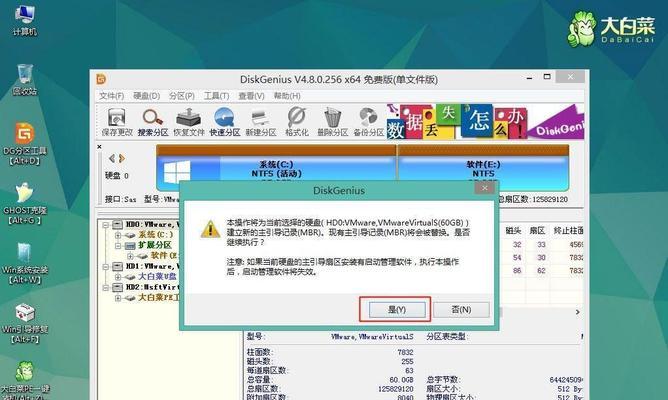This screenshot has width=668, height=400.
Task: Click the 删除分区 trash icon
Action: pyautogui.click(x=332, y=122)
